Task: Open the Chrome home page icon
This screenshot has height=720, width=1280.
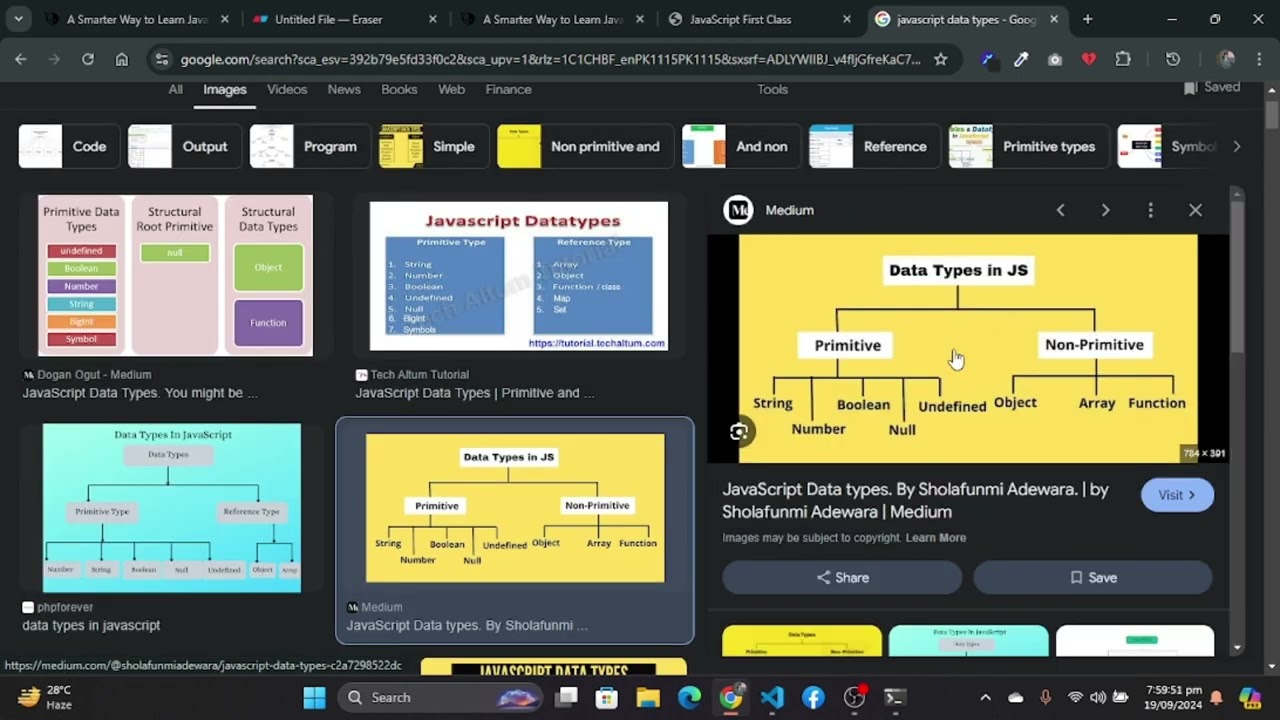Action: pyautogui.click(x=121, y=59)
